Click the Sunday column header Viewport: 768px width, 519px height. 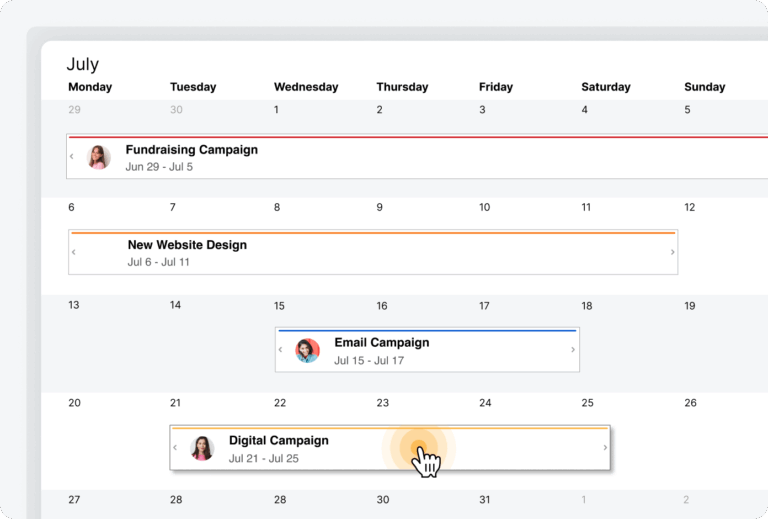pyautogui.click(x=704, y=87)
